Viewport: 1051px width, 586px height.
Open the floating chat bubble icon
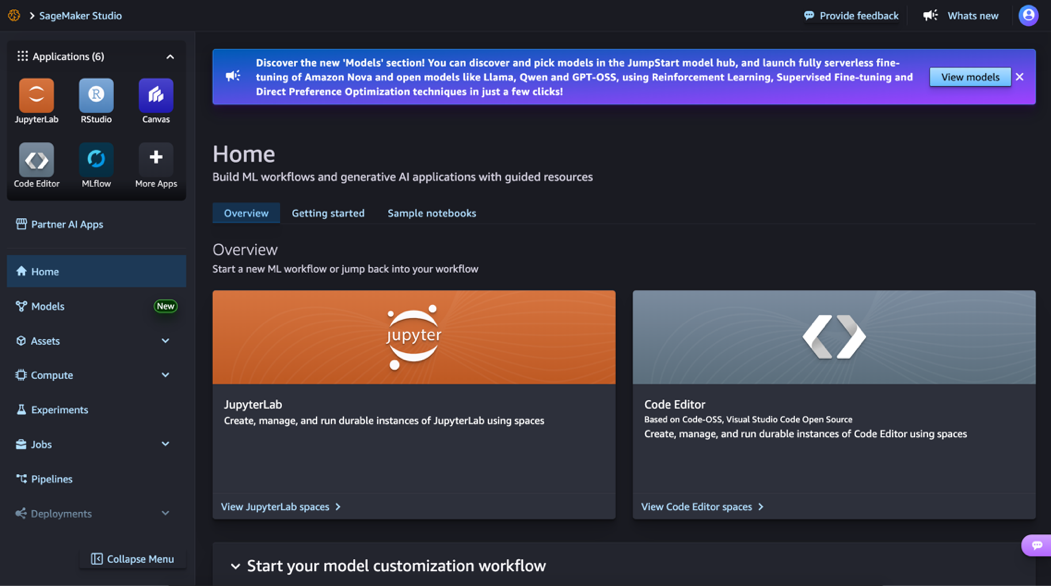click(x=1037, y=545)
